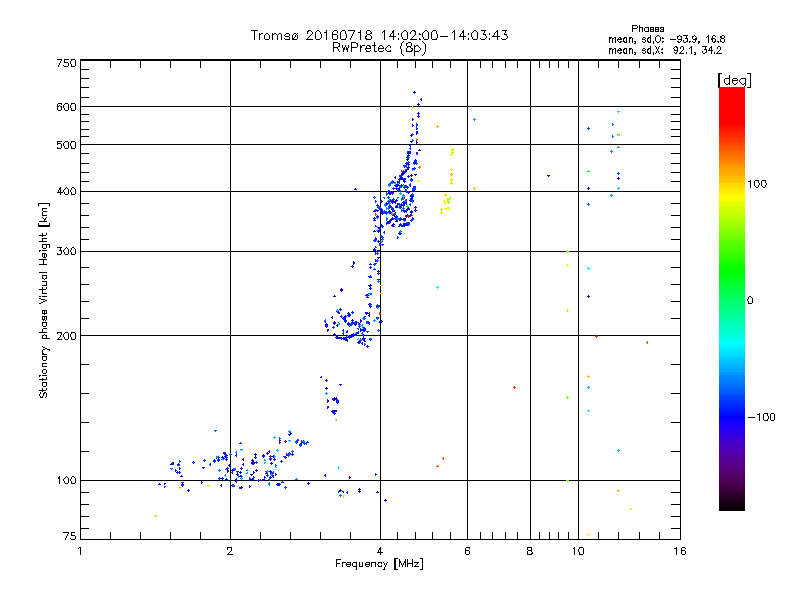Click the 'Phases' heading
This screenshot has width=800, height=600.
(x=647, y=29)
